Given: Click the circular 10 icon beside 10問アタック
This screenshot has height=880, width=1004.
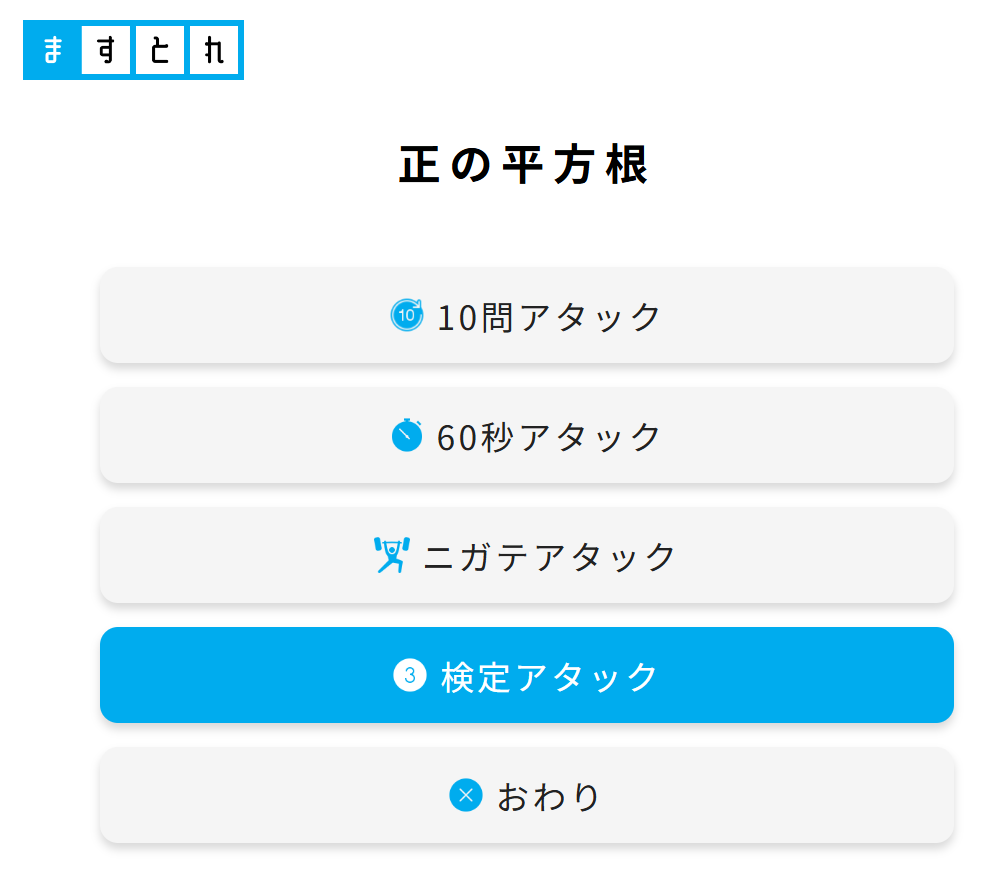Looking at the screenshot, I should click(407, 315).
